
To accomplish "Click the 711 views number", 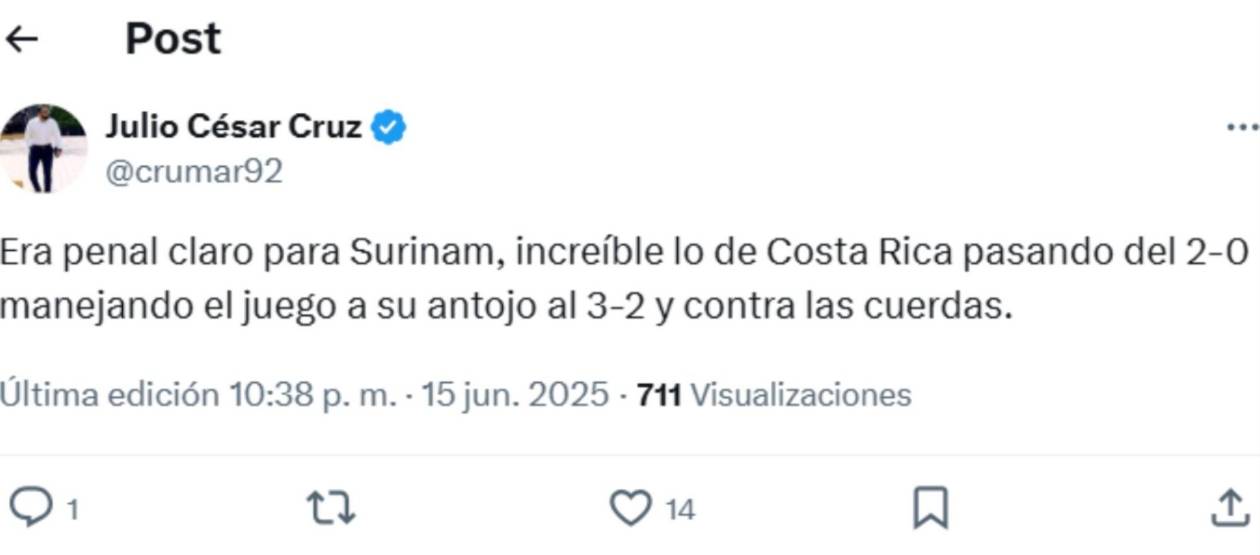I will tap(659, 395).
